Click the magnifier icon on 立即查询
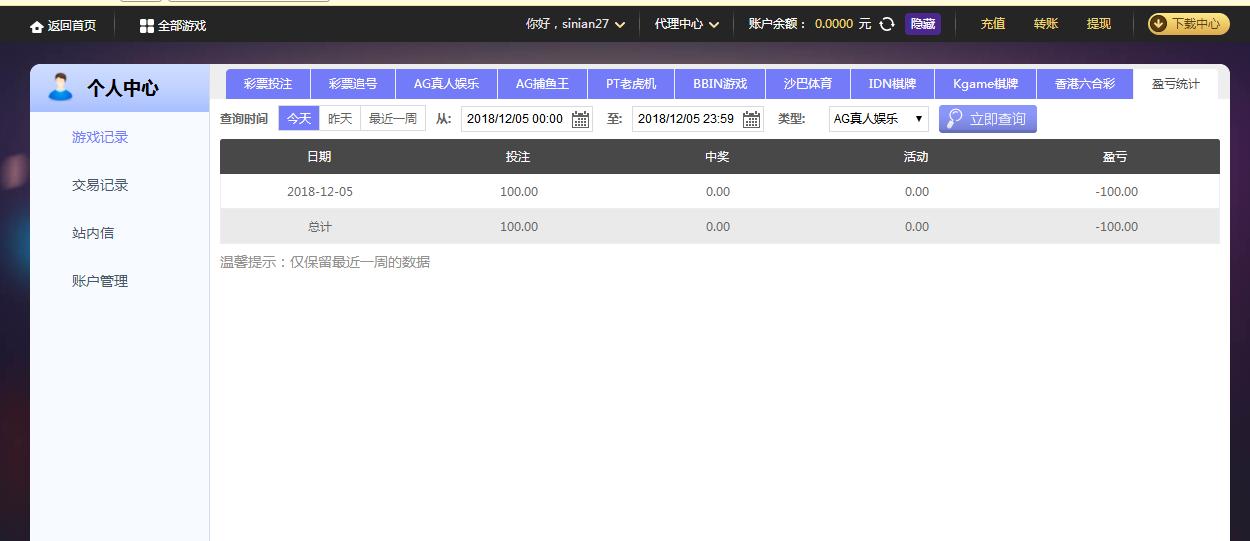 tap(955, 119)
